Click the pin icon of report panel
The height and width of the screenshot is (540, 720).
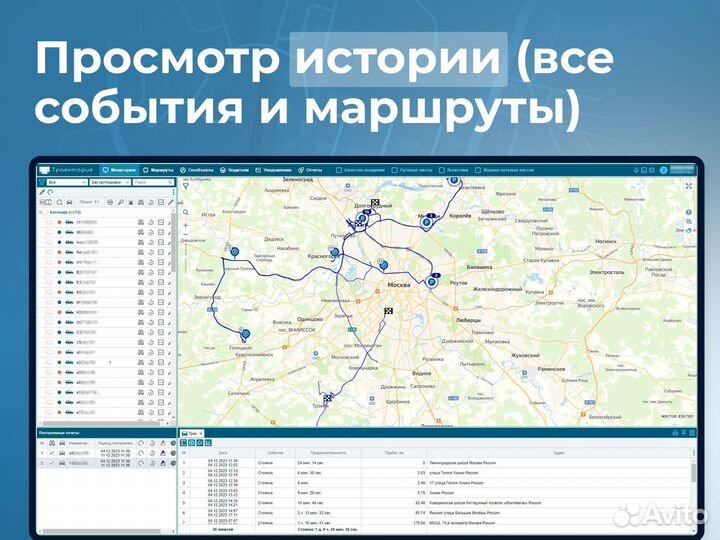(683, 433)
